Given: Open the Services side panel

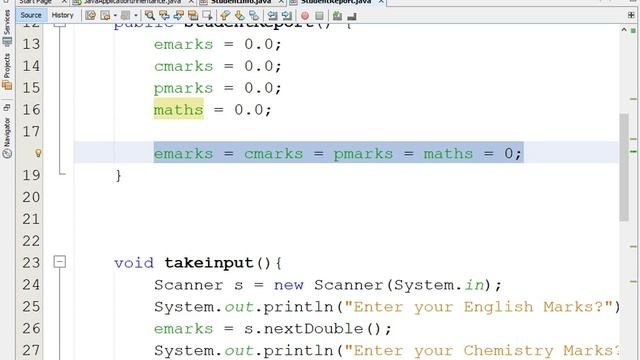Looking at the screenshot, I should [7, 27].
